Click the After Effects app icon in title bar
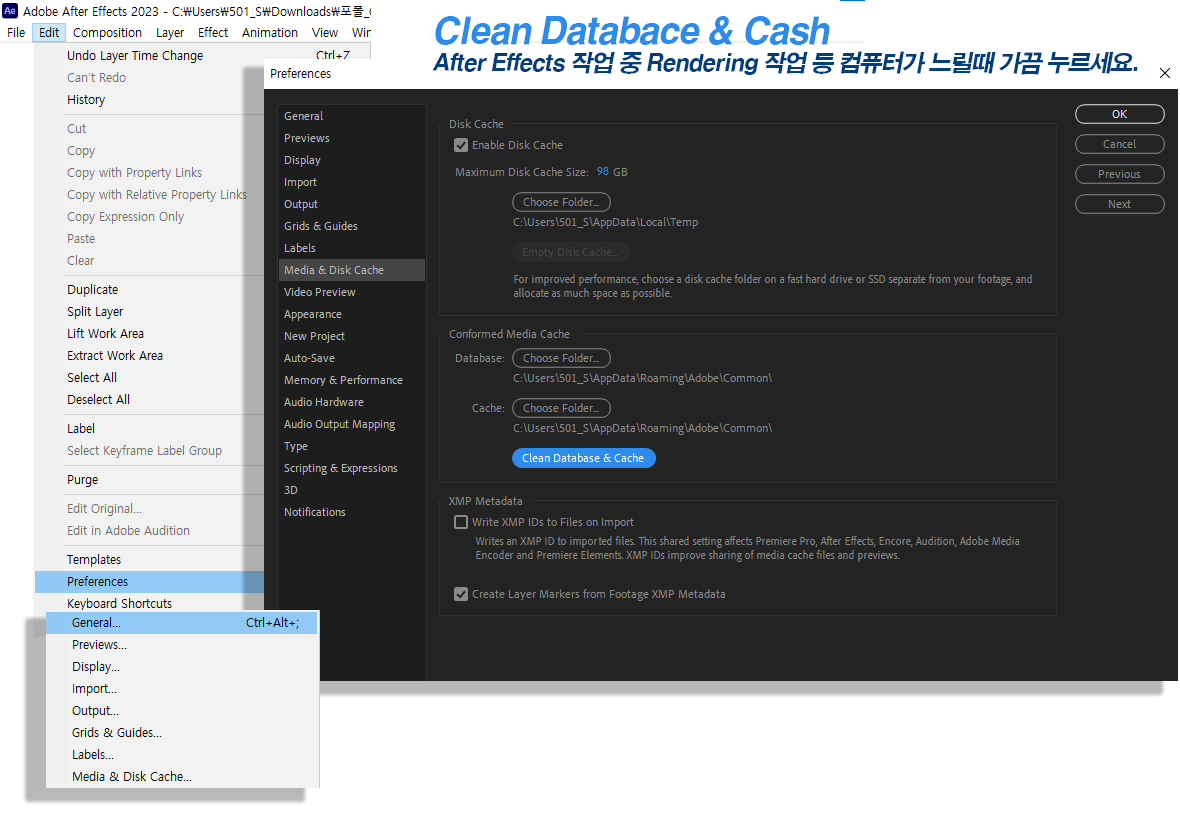The width and height of the screenshot is (1180, 813). [10, 11]
